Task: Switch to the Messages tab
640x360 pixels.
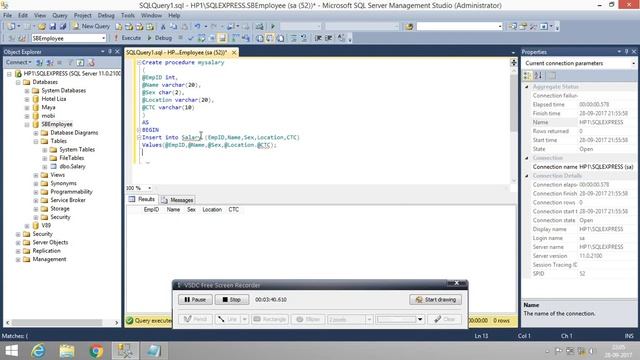Action: 177,200
